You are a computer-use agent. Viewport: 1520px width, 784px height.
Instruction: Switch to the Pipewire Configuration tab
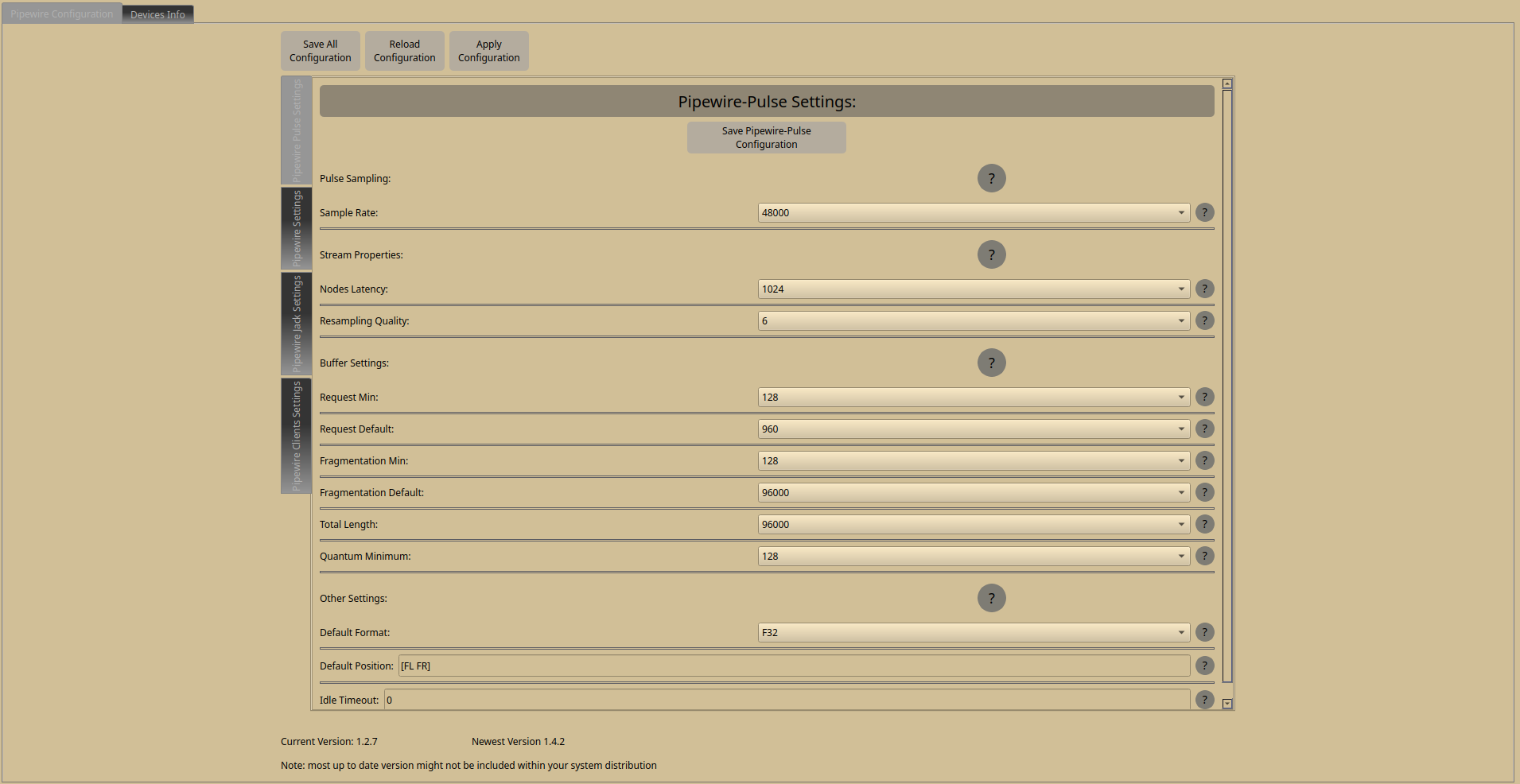click(62, 14)
